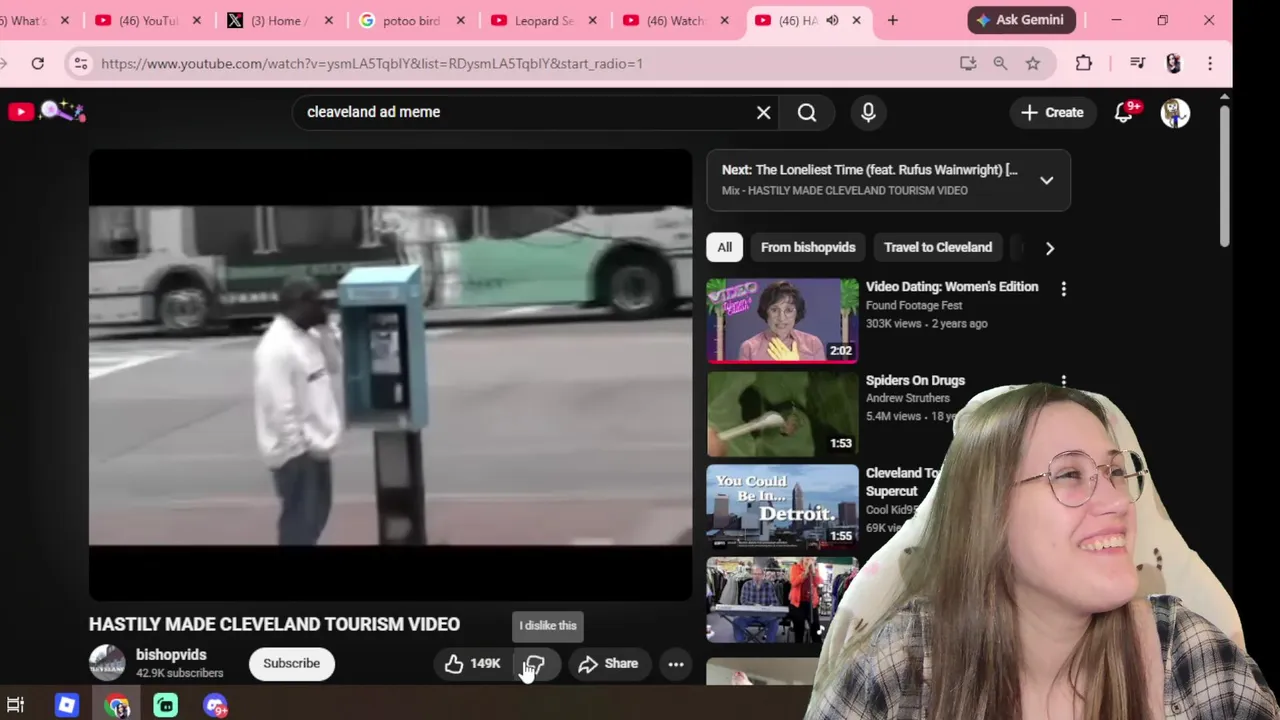Open the media control icon in Chrome toolbar
This screenshot has height=720, width=1280.
pyautogui.click(x=1137, y=63)
